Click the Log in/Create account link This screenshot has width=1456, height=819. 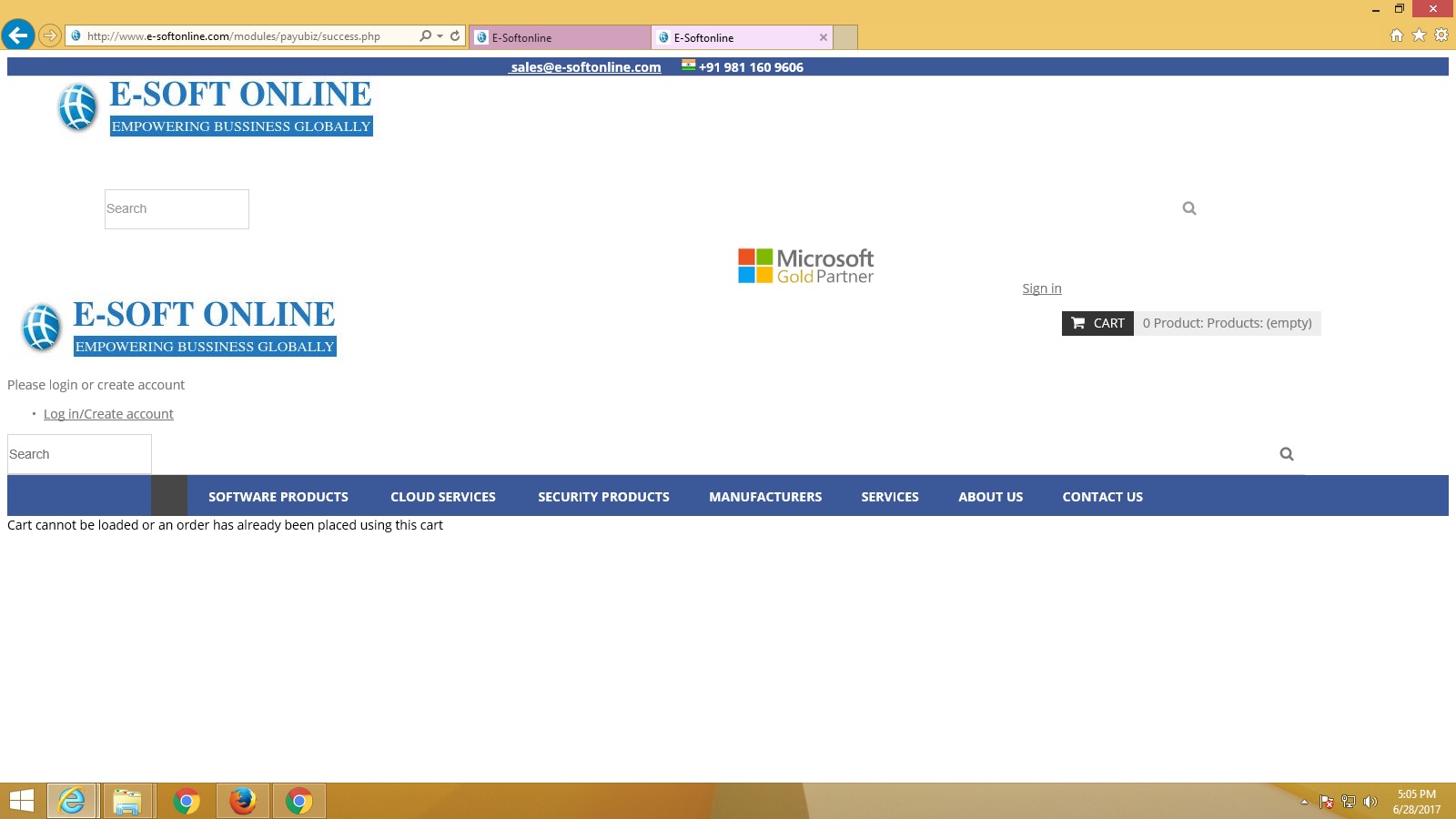coord(108,414)
